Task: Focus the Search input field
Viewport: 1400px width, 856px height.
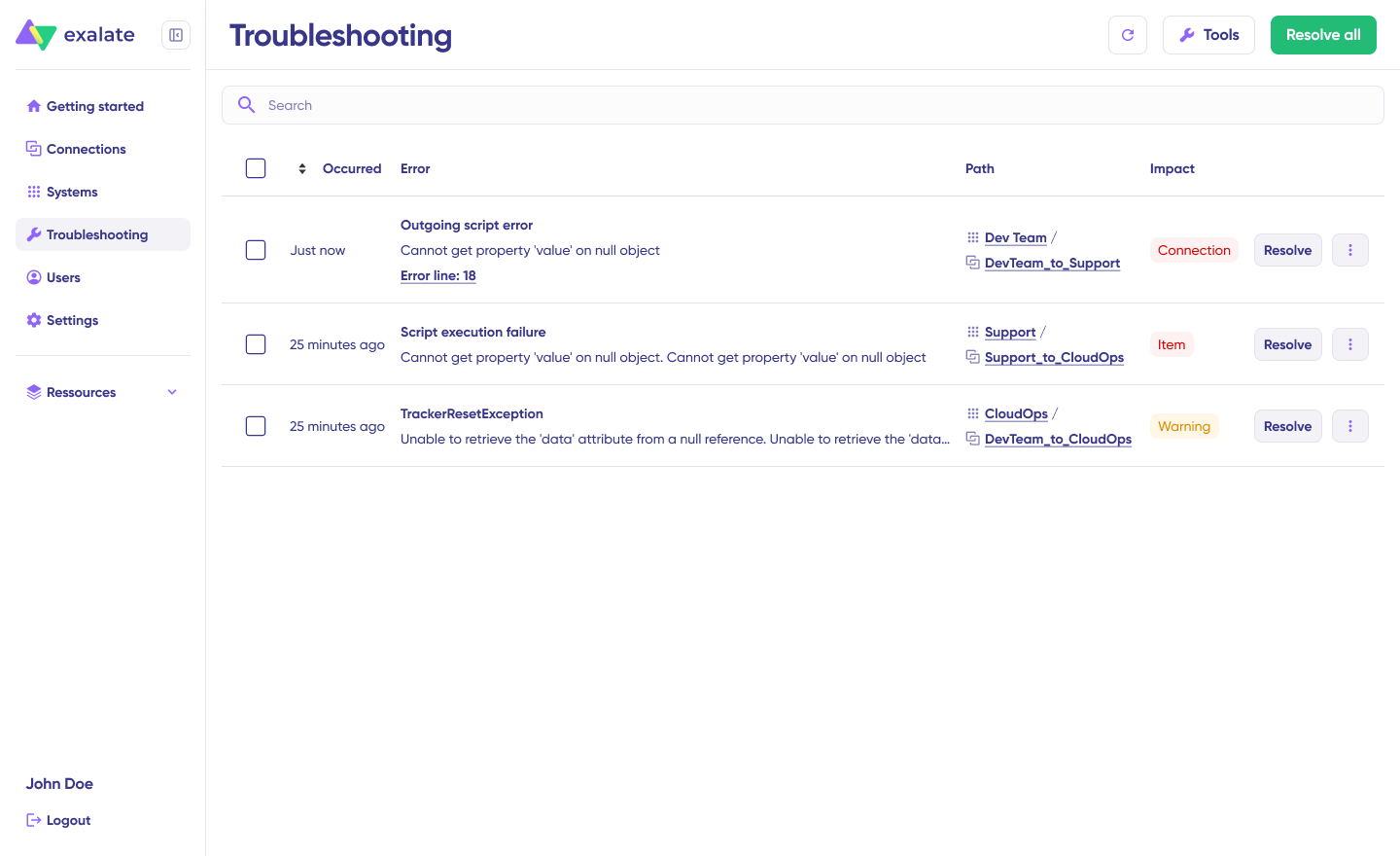Action: [803, 105]
